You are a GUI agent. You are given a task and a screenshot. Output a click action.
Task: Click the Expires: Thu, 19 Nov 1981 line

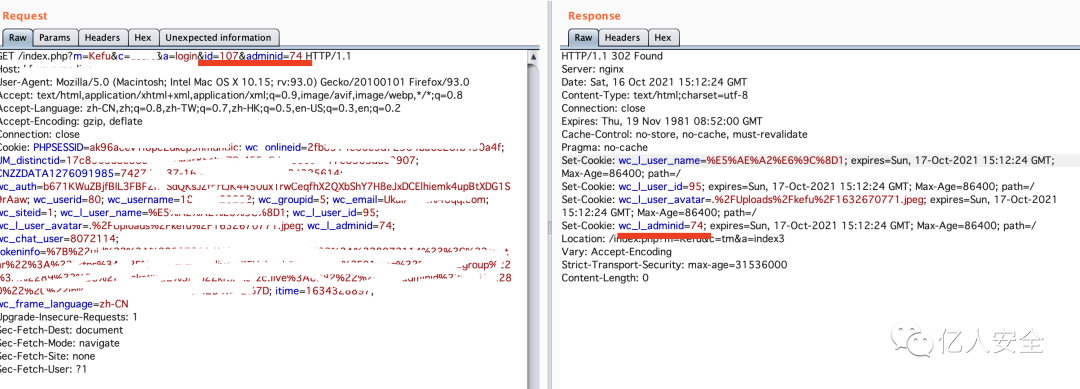click(662, 122)
